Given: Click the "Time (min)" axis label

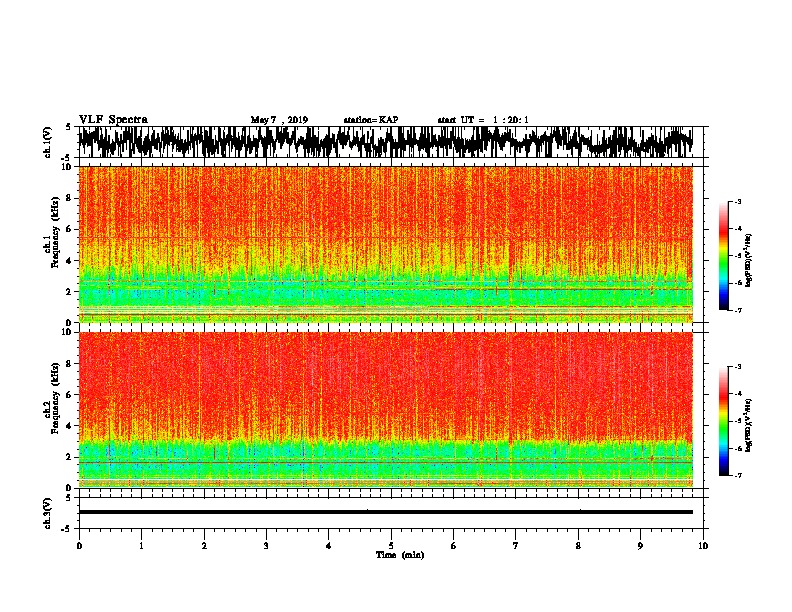Looking at the screenshot, I should pos(400,555).
